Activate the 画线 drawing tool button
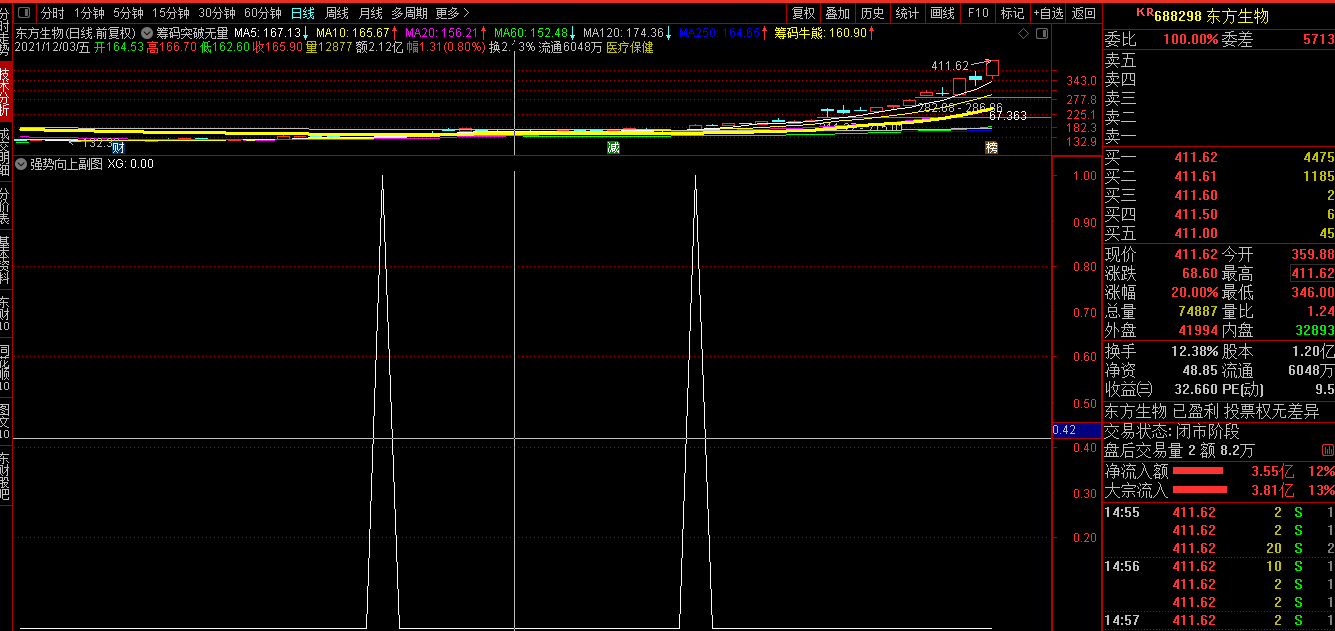Image resolution: width=1335 pixels, height=631 pixels. tap(942, 13)
